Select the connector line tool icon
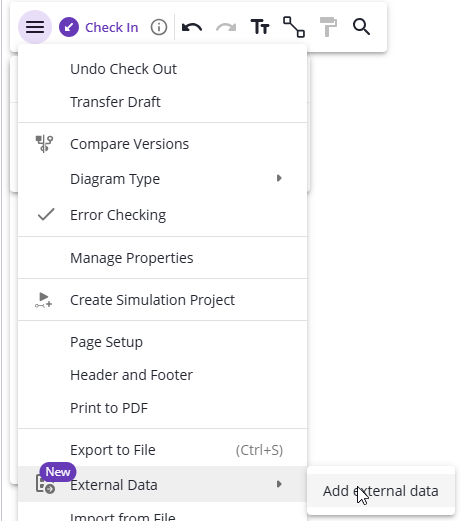The width and height of the screenshot is (461, 521). coord(294,27)
